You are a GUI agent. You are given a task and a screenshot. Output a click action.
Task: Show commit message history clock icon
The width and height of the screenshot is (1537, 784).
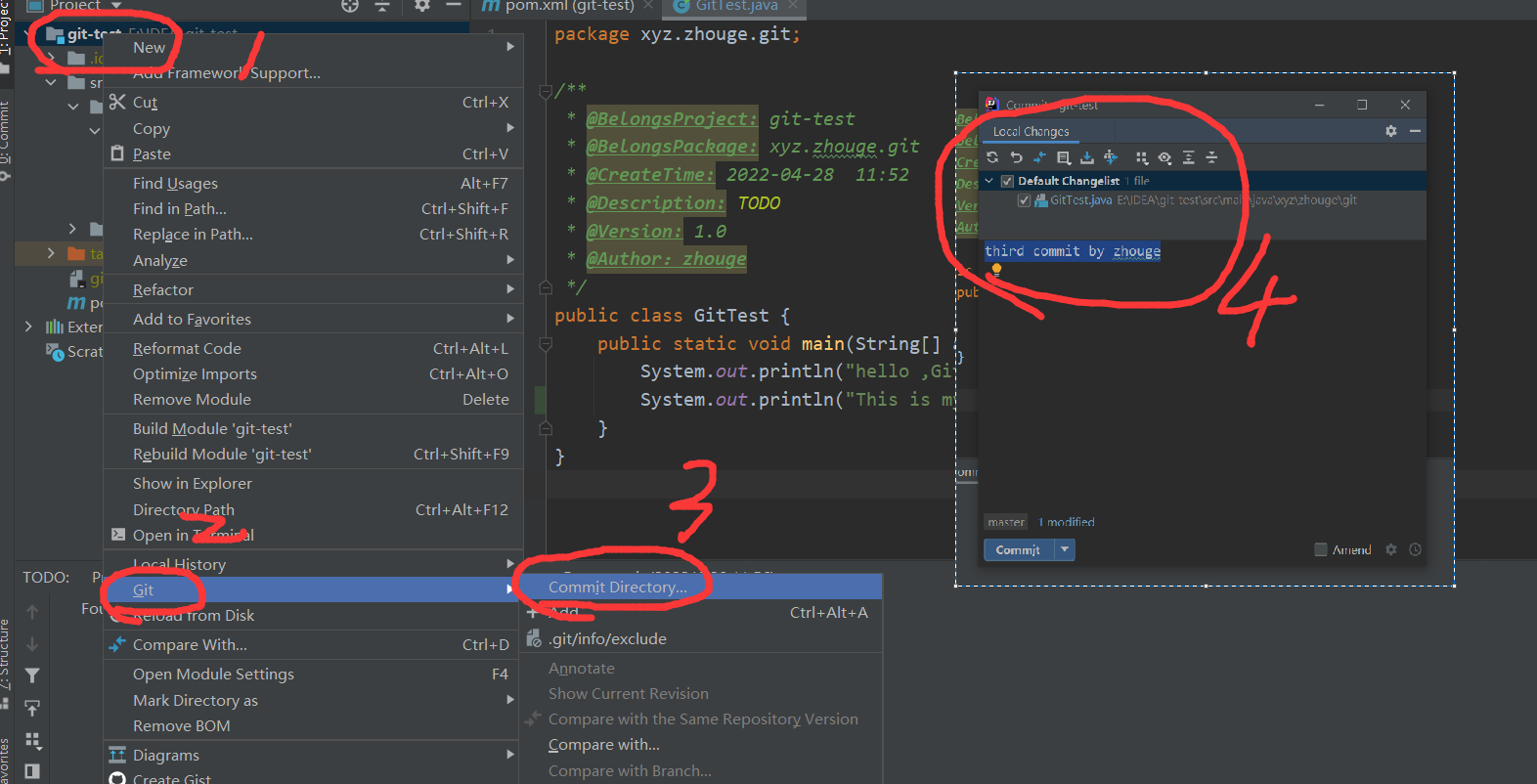[x=1415, y=549]
